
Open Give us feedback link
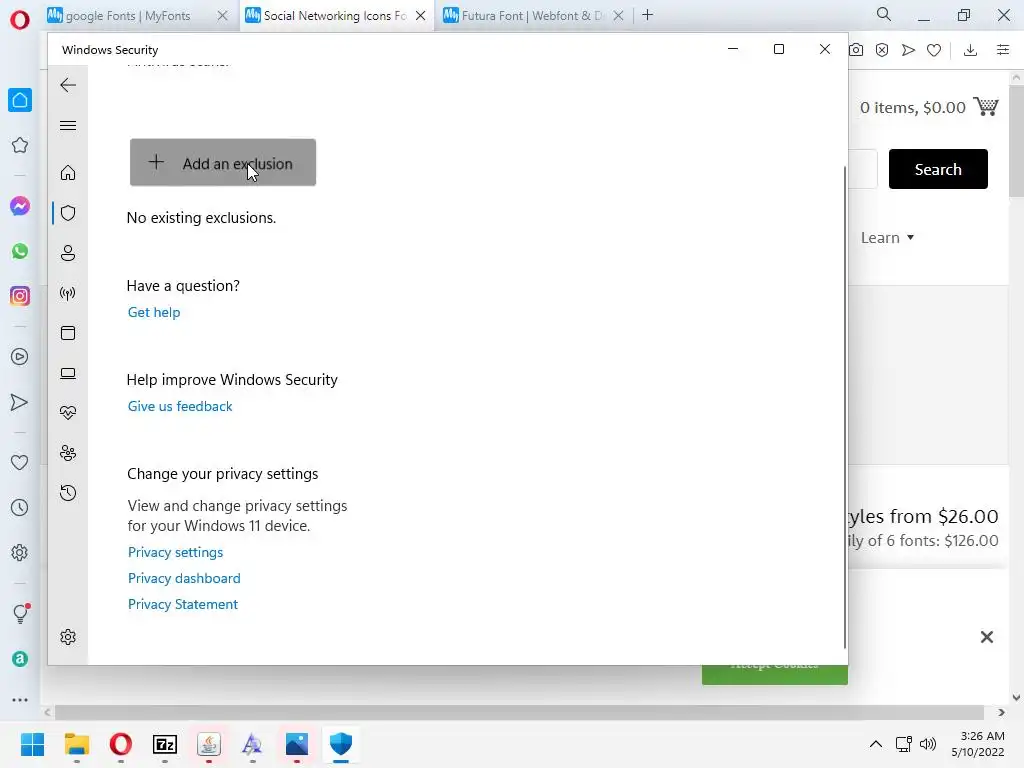(180, 406)
